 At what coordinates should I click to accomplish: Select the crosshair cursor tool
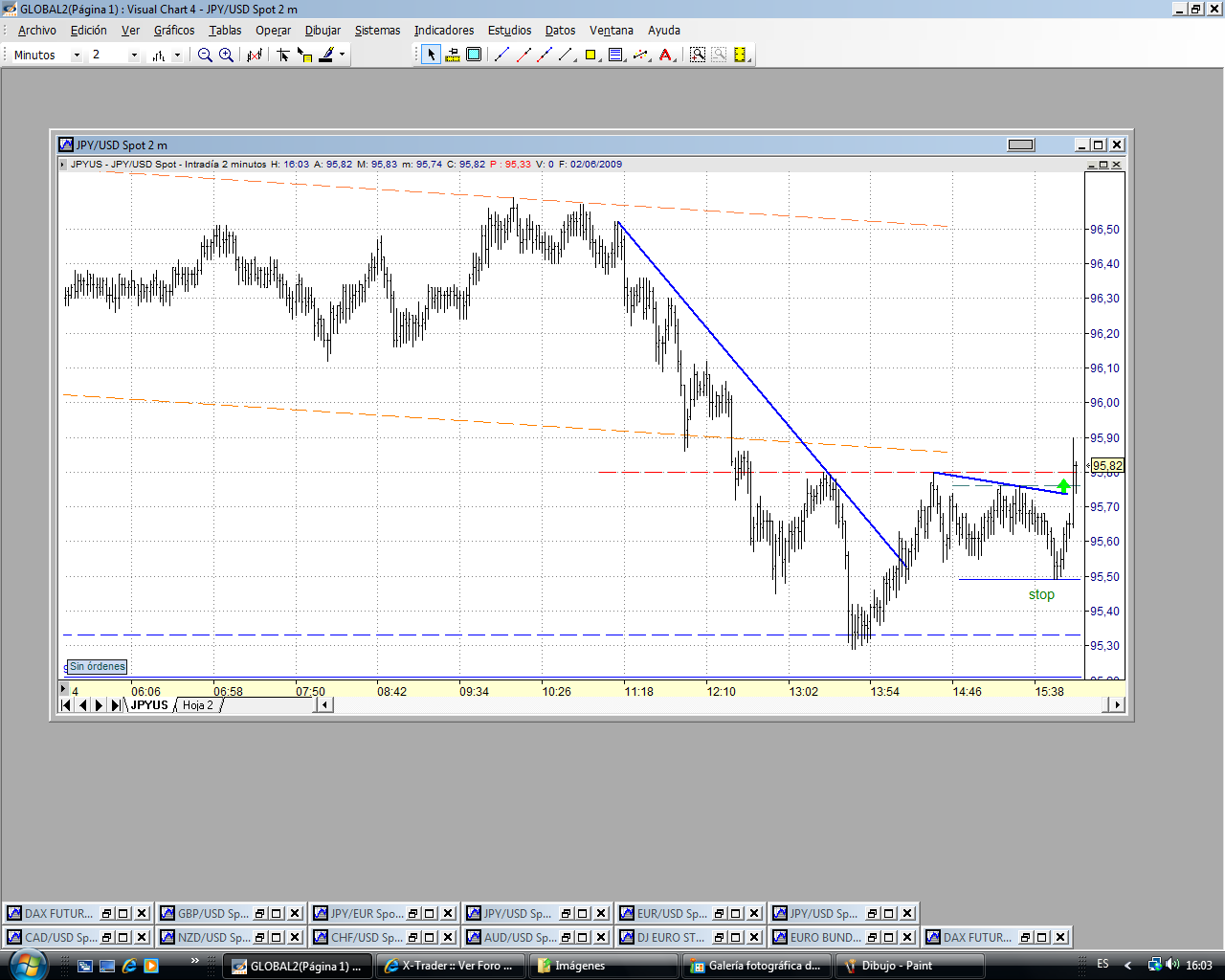(x=283, y=55)
